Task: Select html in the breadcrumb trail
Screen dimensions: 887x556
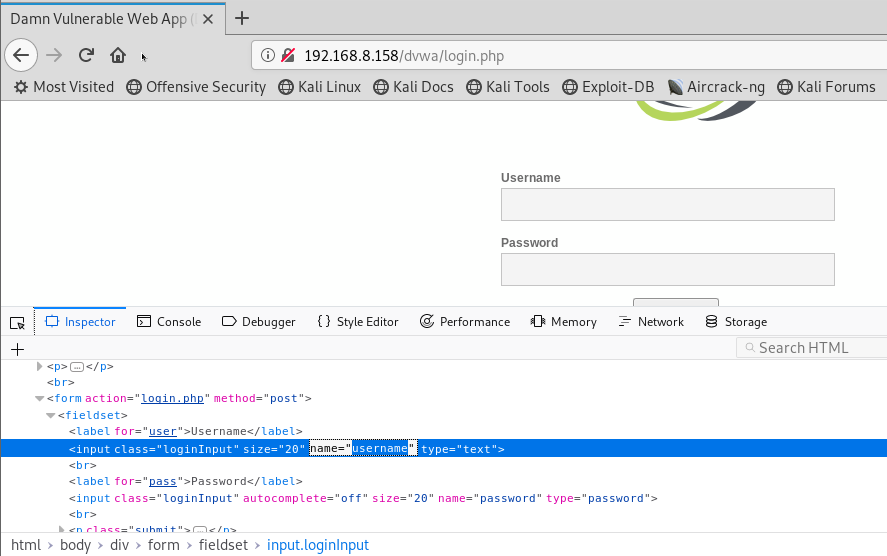Action: click(x=26, y=545)
